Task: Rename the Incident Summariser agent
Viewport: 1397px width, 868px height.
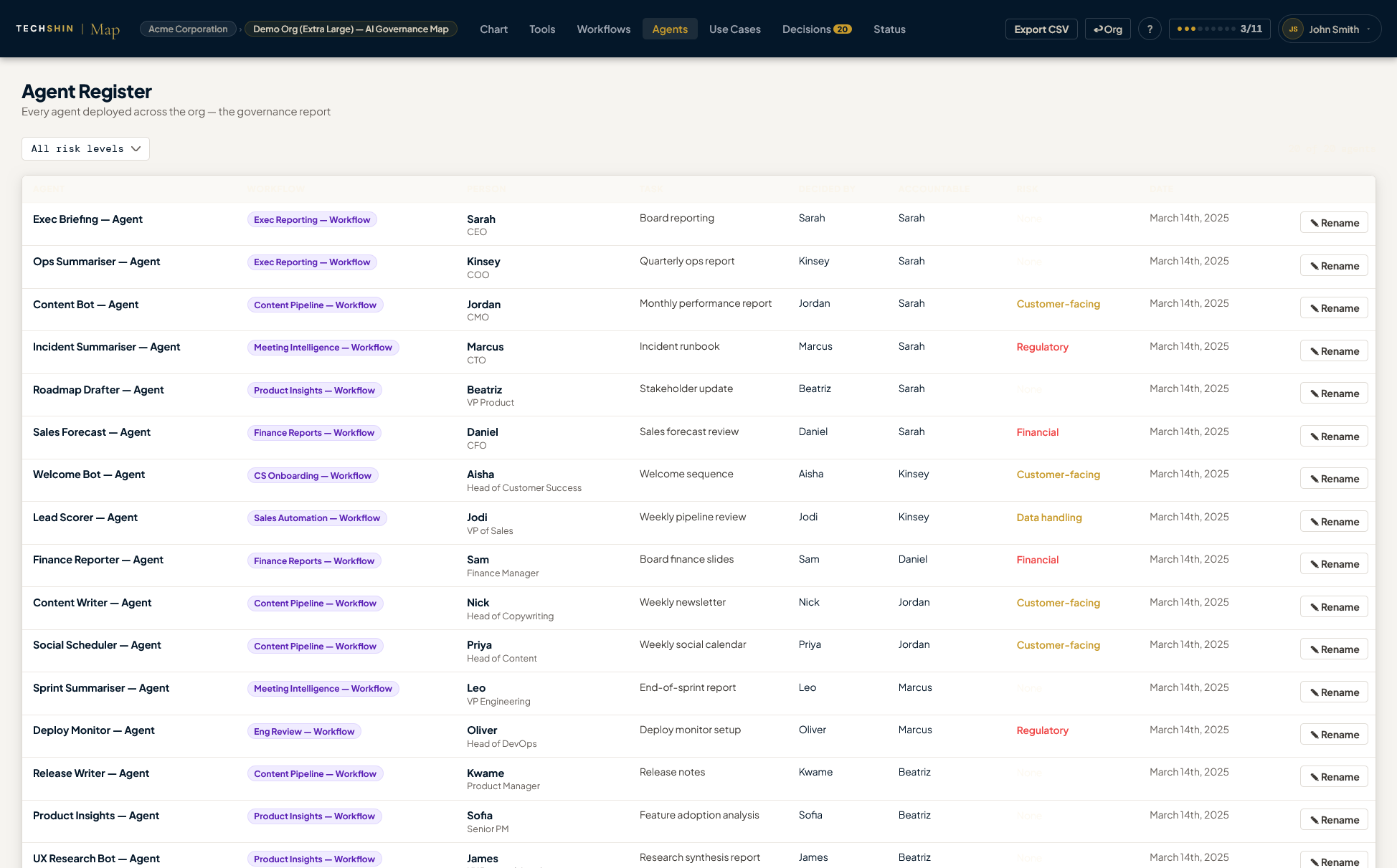Action: pyautogui.click(x=1334, y=351)
